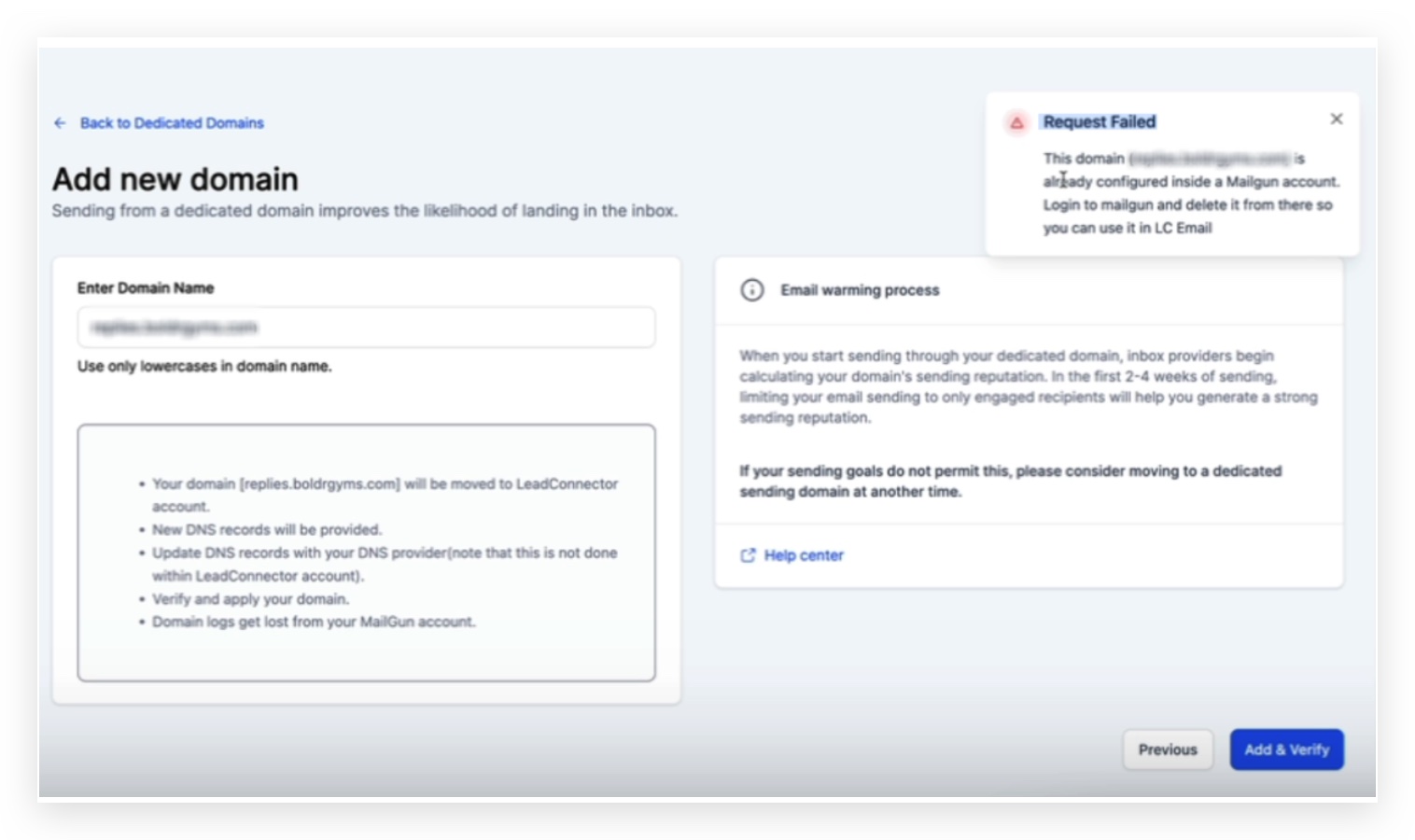This screenshot has height=840, width=1415.
Task: Click the Add new domain heading
Action: pos(175,179)
